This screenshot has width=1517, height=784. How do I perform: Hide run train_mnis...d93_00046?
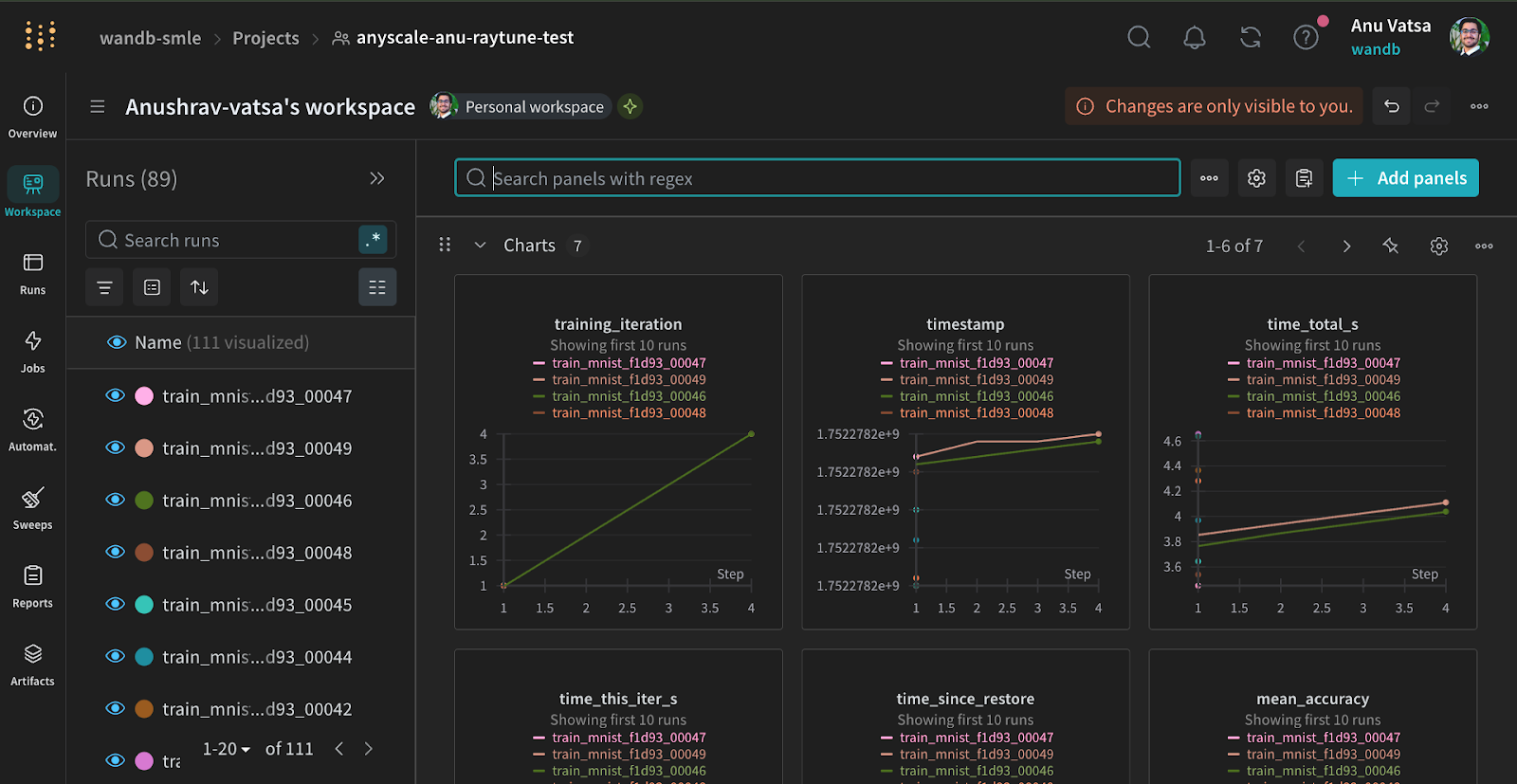click(x=115, y=500)
